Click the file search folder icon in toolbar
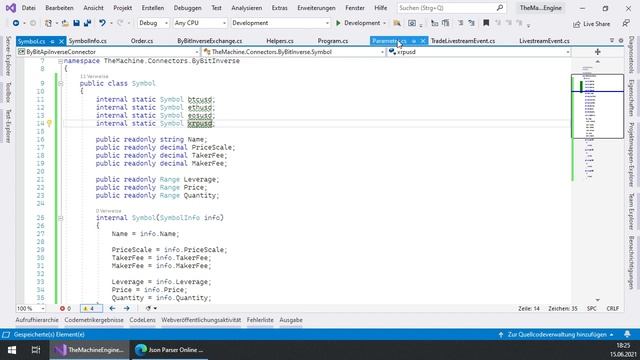This screenshot has height=360, width=640. pyautogui.click(x=397, y=23)
